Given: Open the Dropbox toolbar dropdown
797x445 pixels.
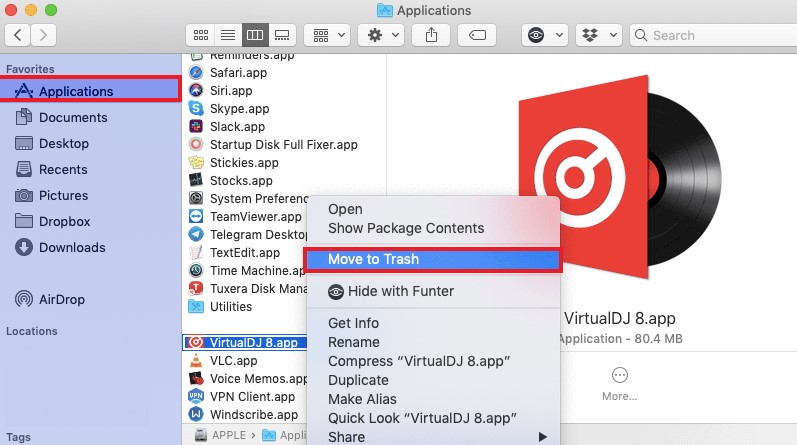Looking at the screenshot, I should (x=599, y=35).
